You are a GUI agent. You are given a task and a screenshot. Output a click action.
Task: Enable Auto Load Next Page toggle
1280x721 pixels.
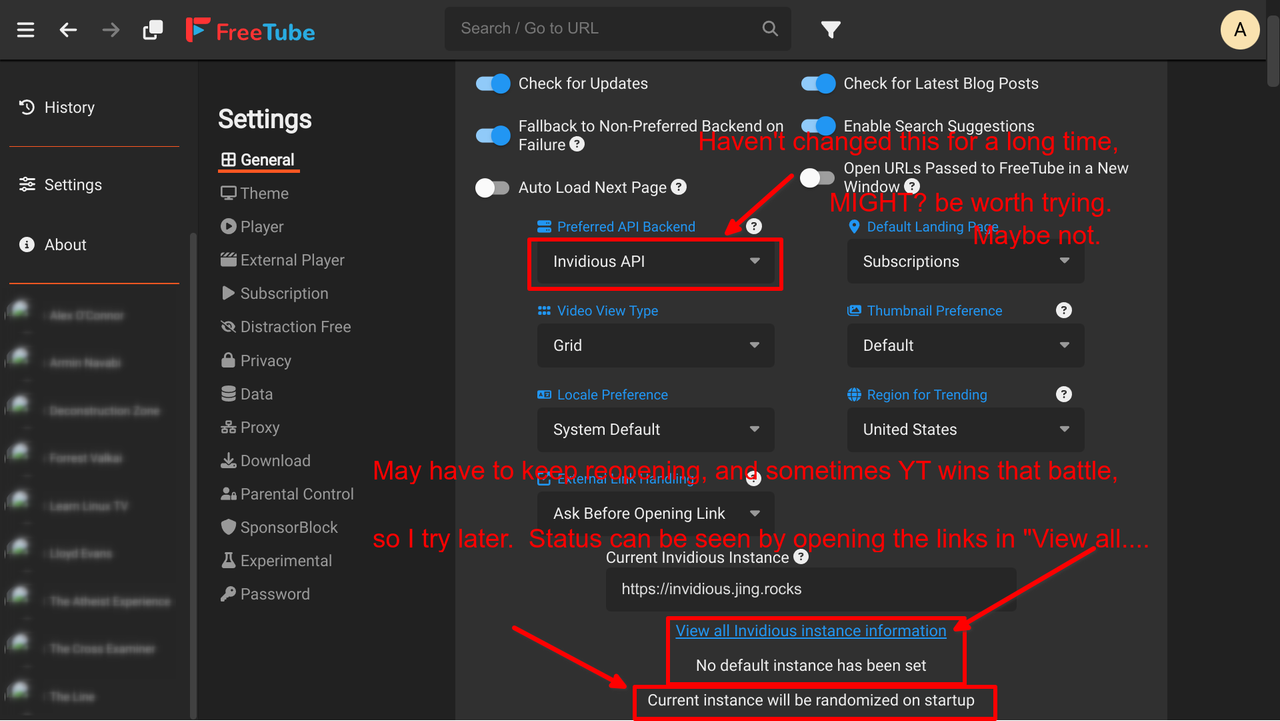click(493, 188)
